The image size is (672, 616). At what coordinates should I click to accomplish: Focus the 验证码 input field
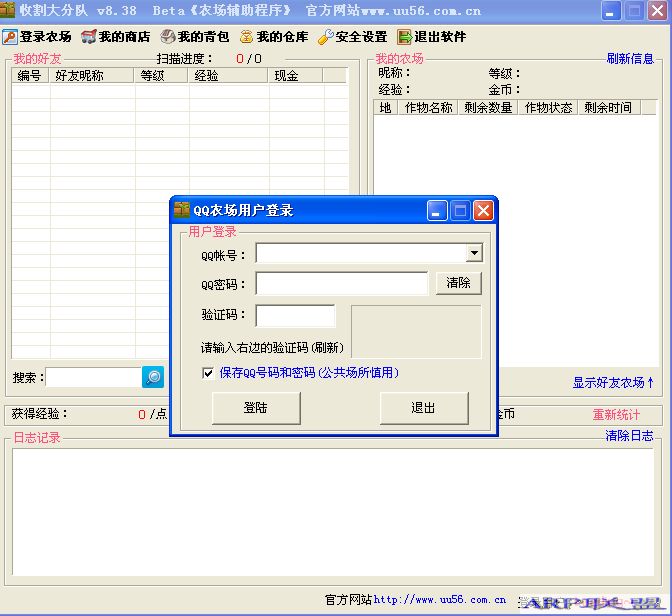(x=295, y=316)
